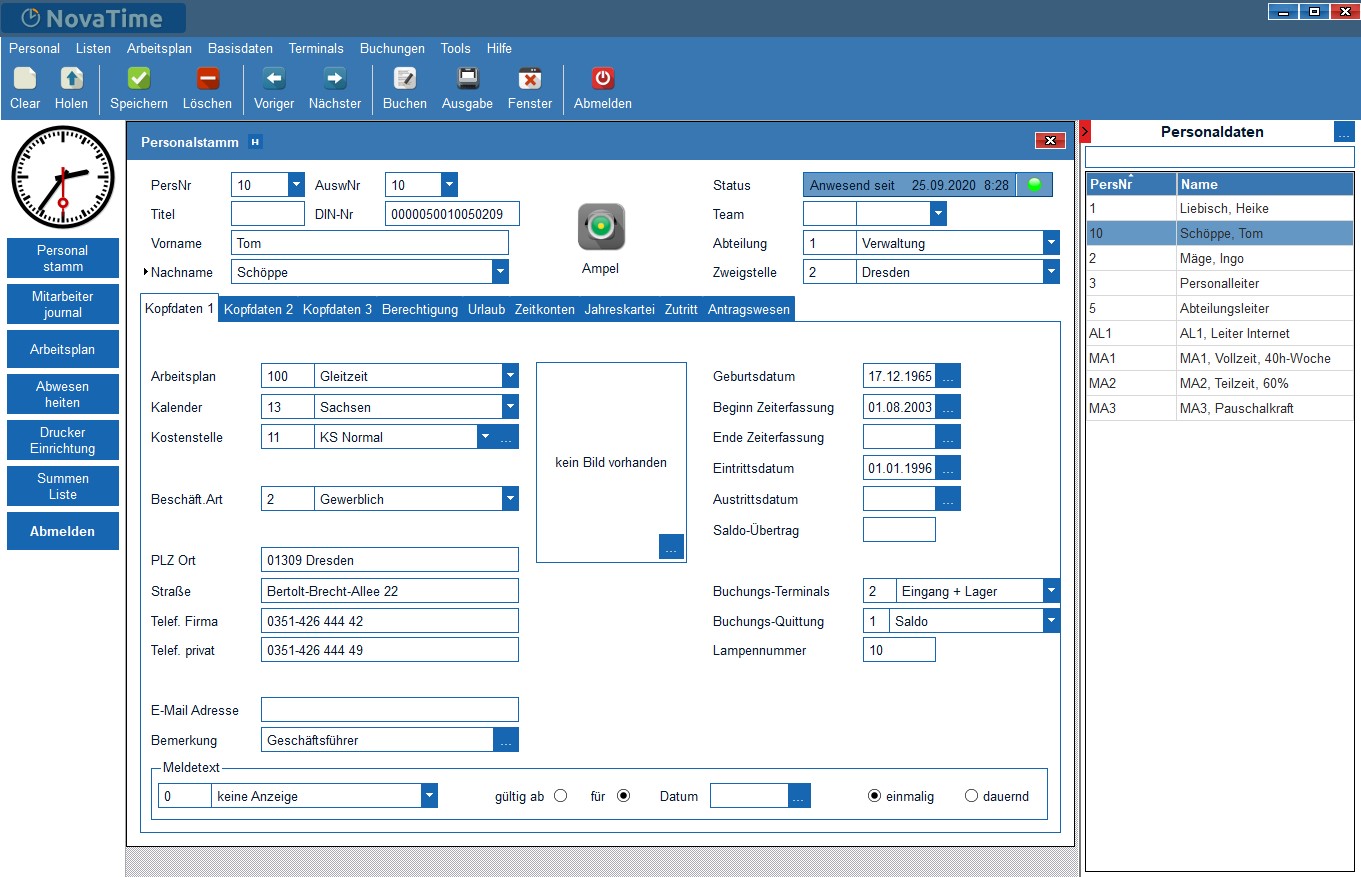
Task: Click the Löschen toolbar icon
Action: pyautogui.click(x=207, y=79)
